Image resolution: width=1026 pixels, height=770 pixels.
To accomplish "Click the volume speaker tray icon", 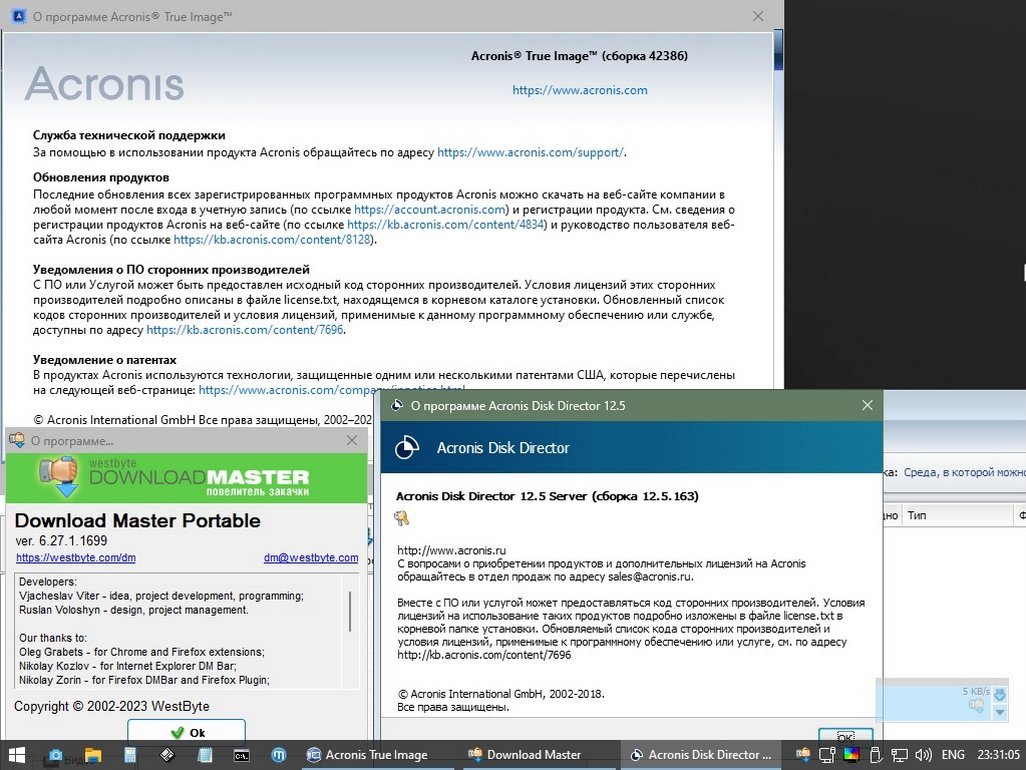I will (925, 755).
